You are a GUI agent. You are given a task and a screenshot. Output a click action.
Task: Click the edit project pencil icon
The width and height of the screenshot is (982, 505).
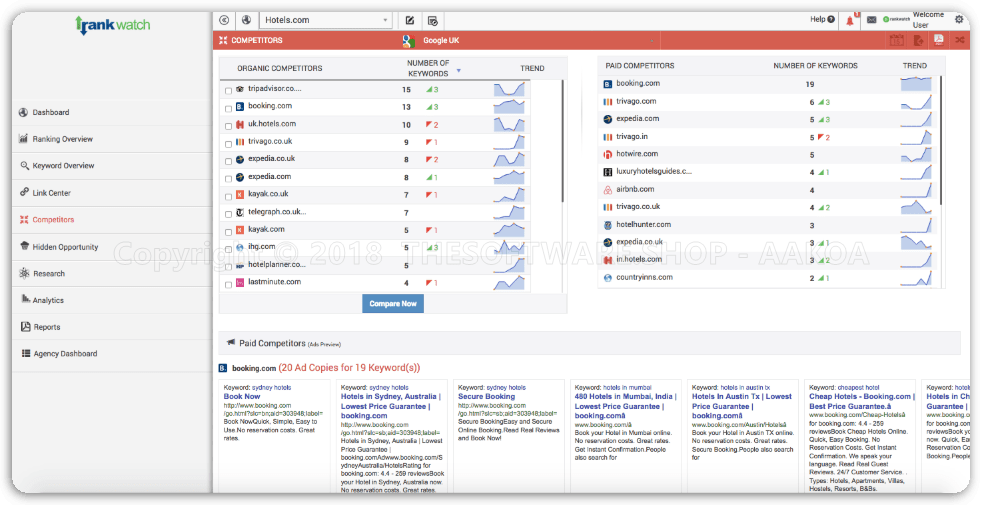tap(410, 20)
